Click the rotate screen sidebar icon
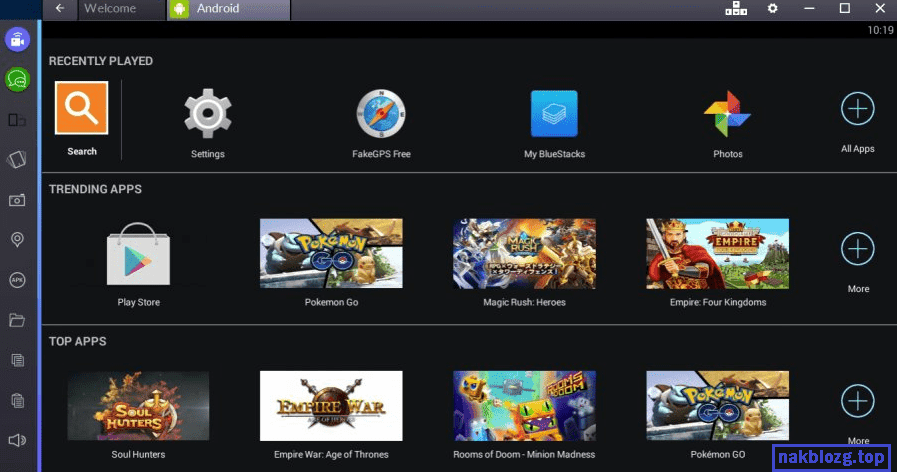This screenshot has height=472, width=897. click(x=17, y=160)
